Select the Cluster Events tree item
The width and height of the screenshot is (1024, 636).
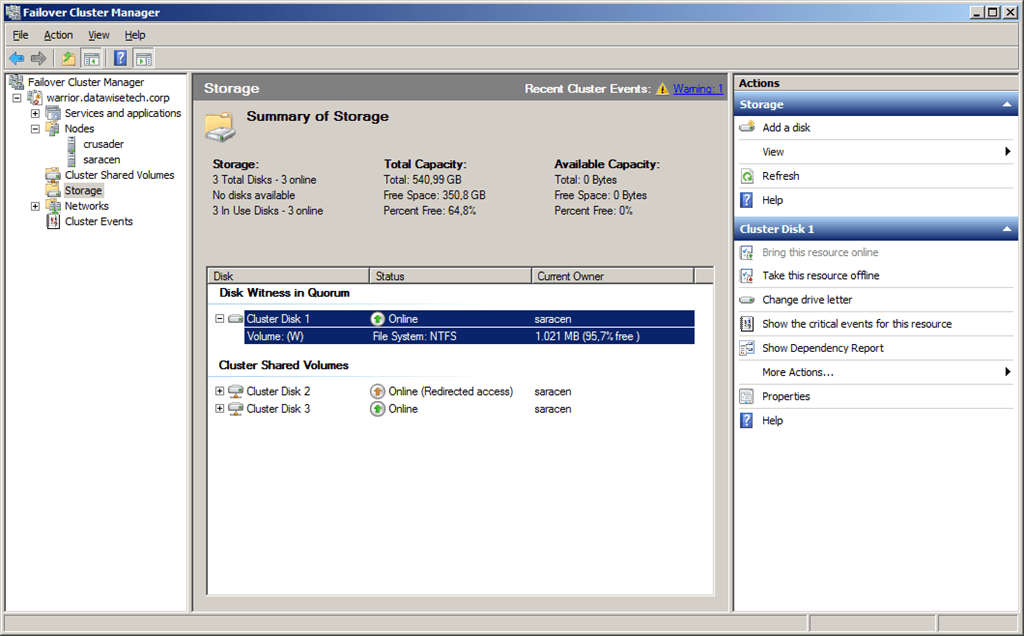(x=98, y=222)
